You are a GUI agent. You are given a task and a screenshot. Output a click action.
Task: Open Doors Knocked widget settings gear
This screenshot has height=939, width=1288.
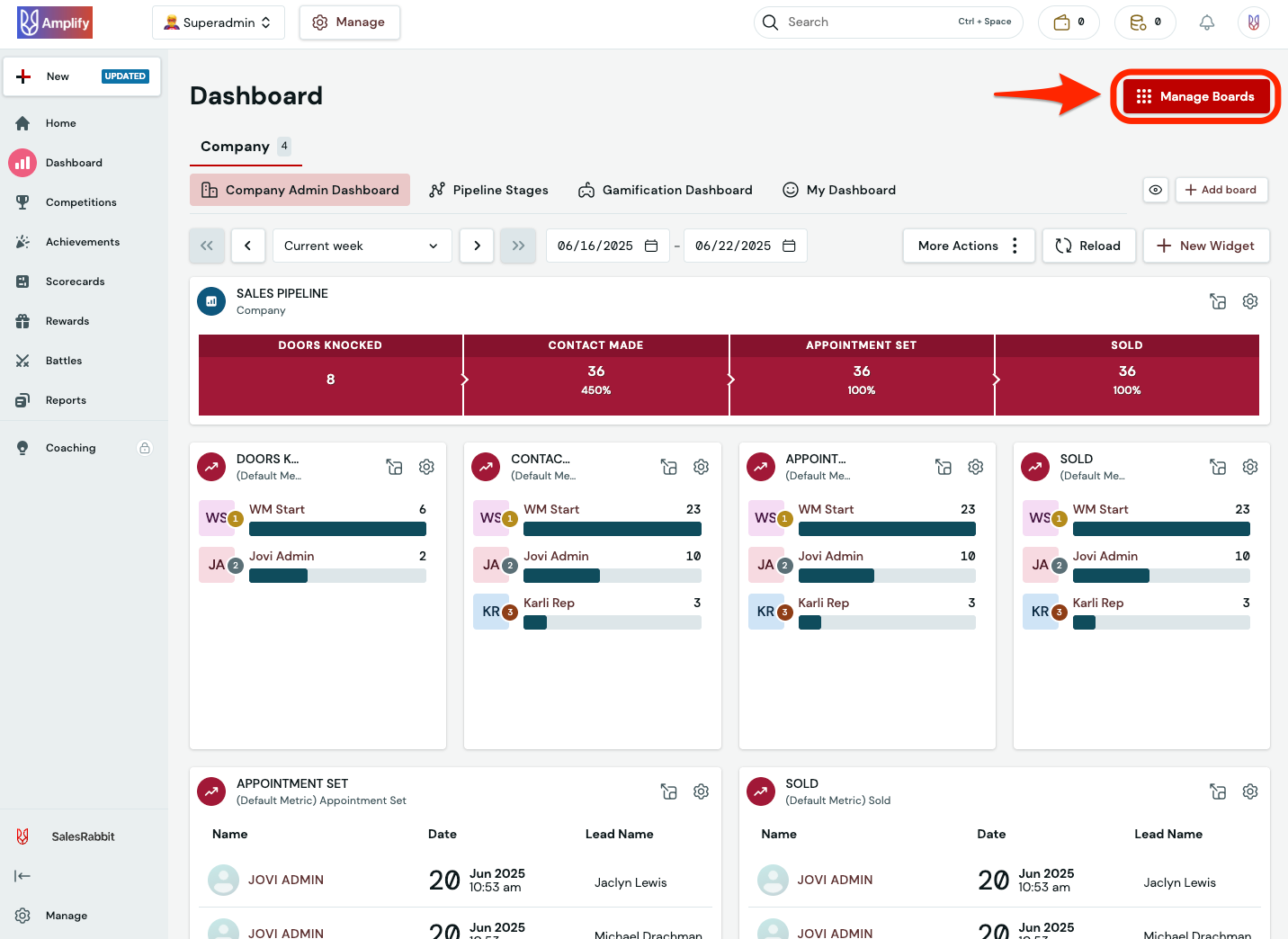[426, 467]
